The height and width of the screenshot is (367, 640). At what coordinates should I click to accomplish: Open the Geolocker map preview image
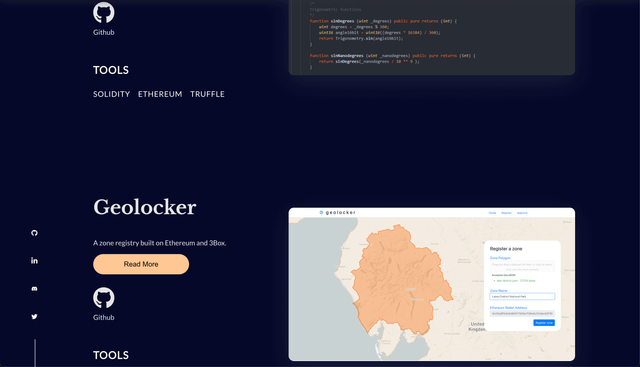click(x=432, y=285)
